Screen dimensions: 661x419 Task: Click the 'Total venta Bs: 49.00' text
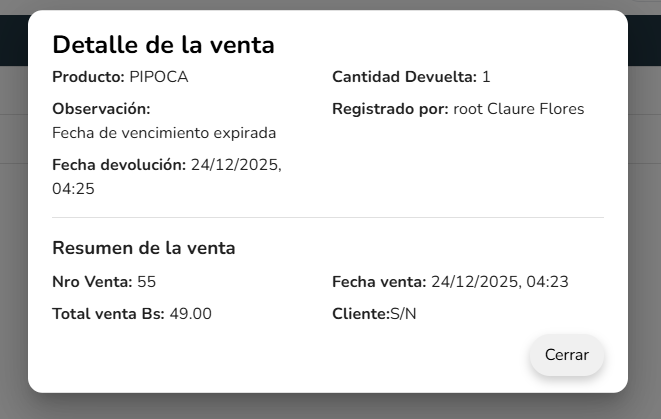tap(132, 314)
